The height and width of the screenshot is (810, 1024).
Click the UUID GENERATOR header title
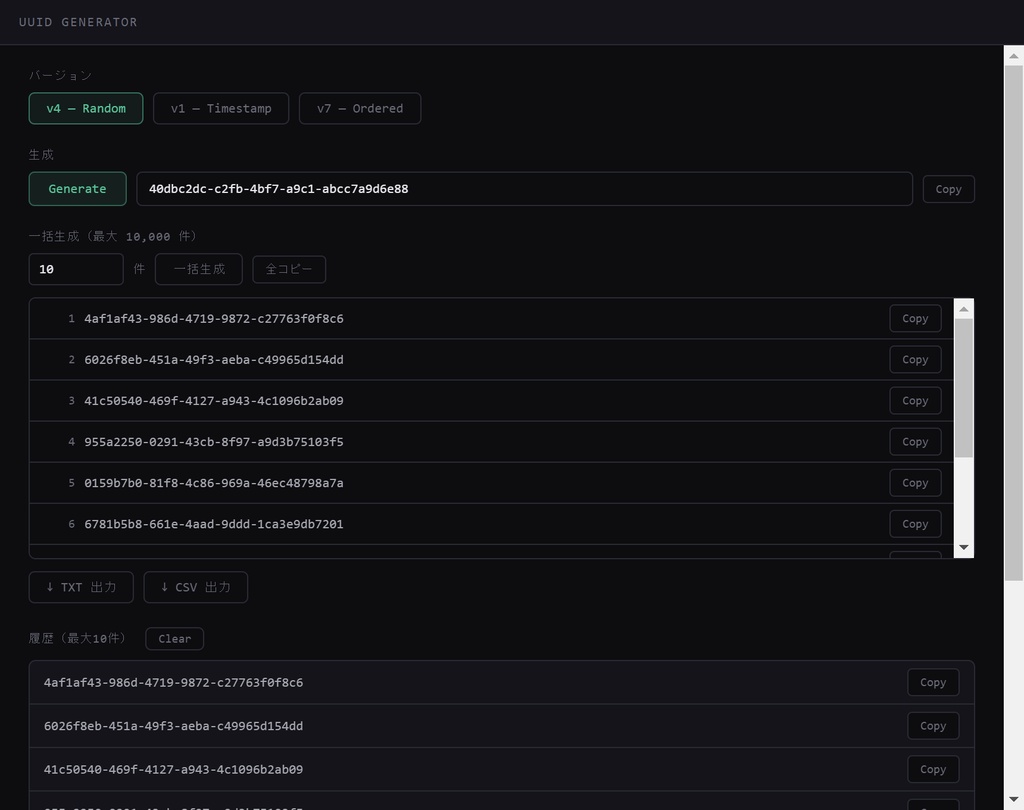78,22
